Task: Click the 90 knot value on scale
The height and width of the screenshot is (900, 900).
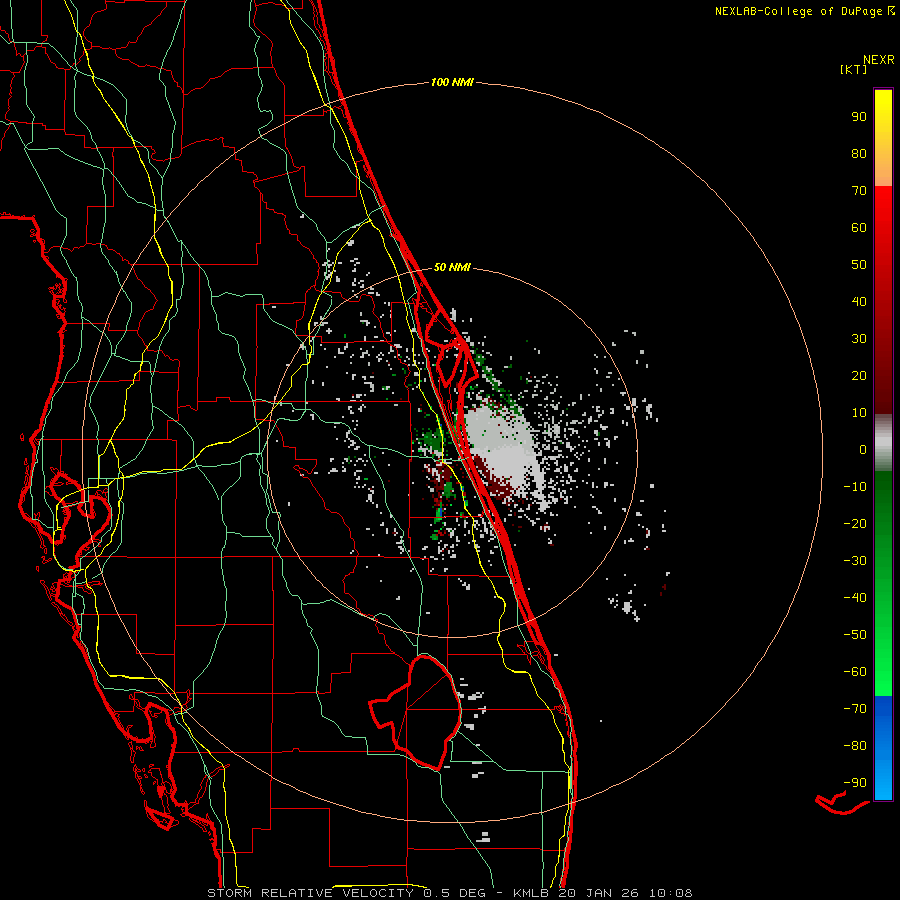Action: (859, 117)
